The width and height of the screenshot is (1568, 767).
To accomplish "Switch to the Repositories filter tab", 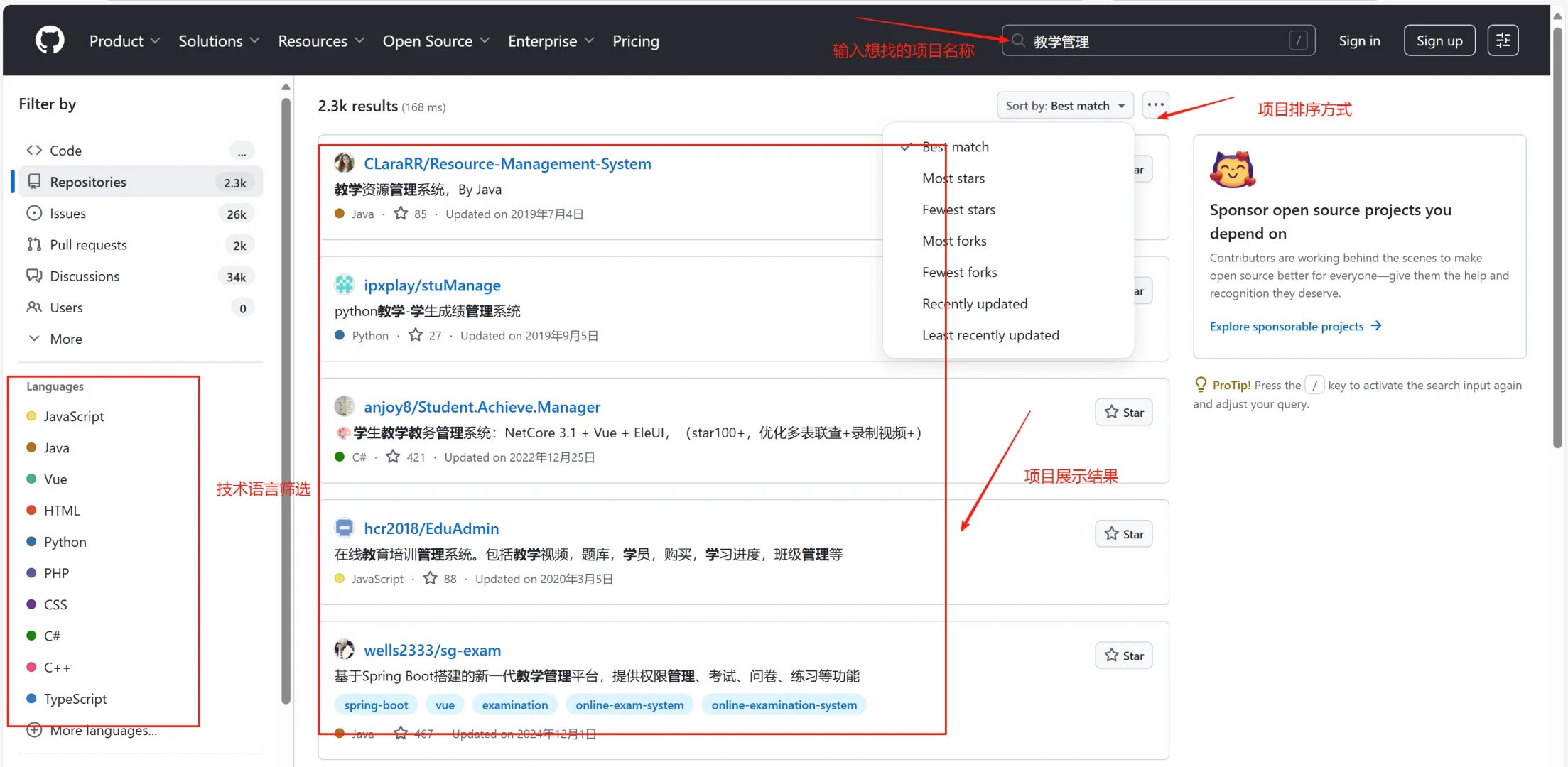I will pos(89,181).
